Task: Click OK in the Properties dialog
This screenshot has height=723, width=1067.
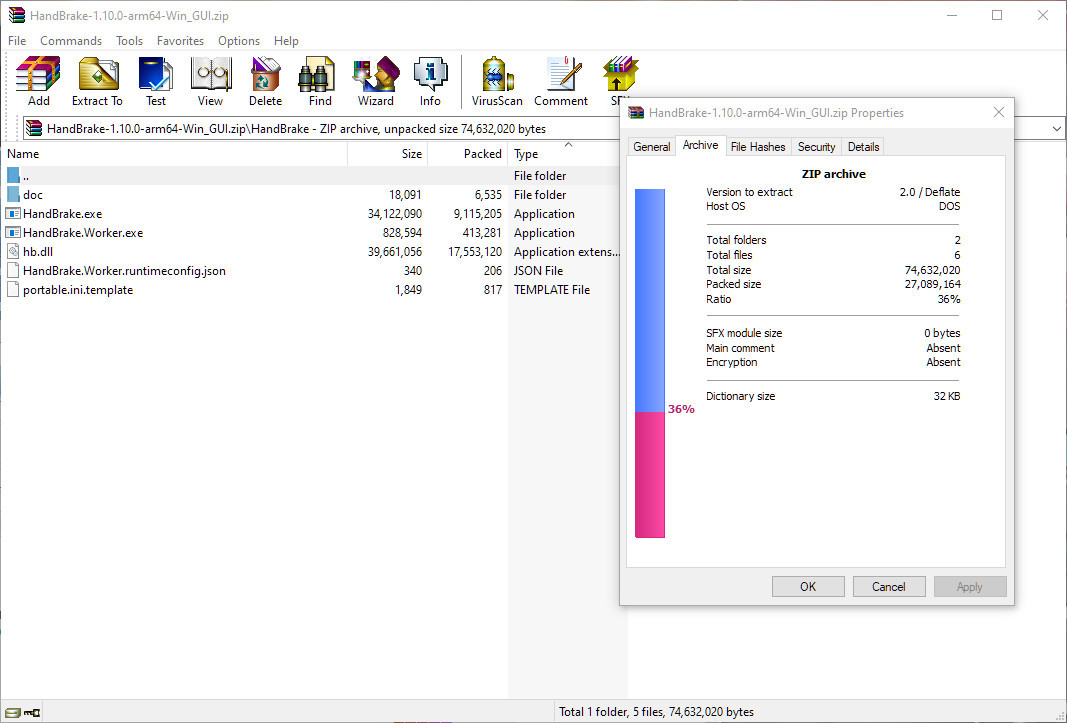Action: click(x=808, y=587)
